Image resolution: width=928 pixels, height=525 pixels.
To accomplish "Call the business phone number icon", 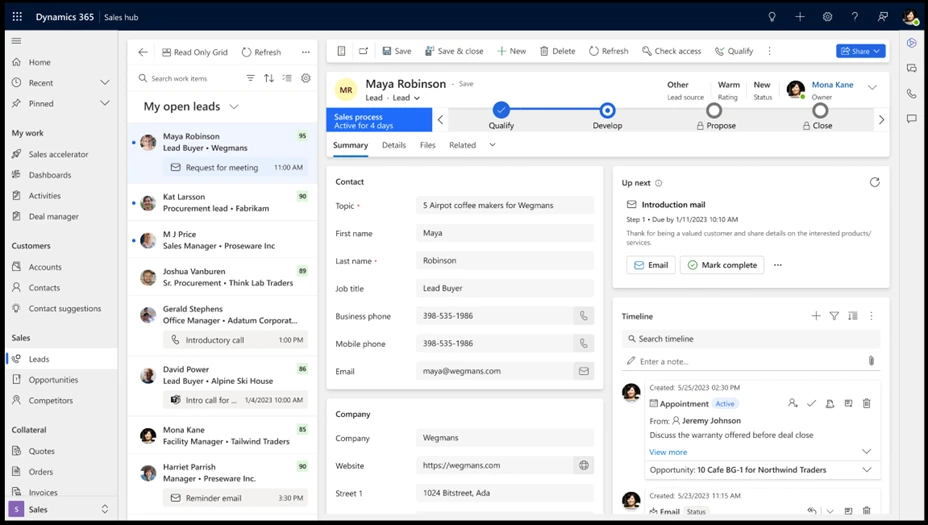I will (x=584, y=316).
